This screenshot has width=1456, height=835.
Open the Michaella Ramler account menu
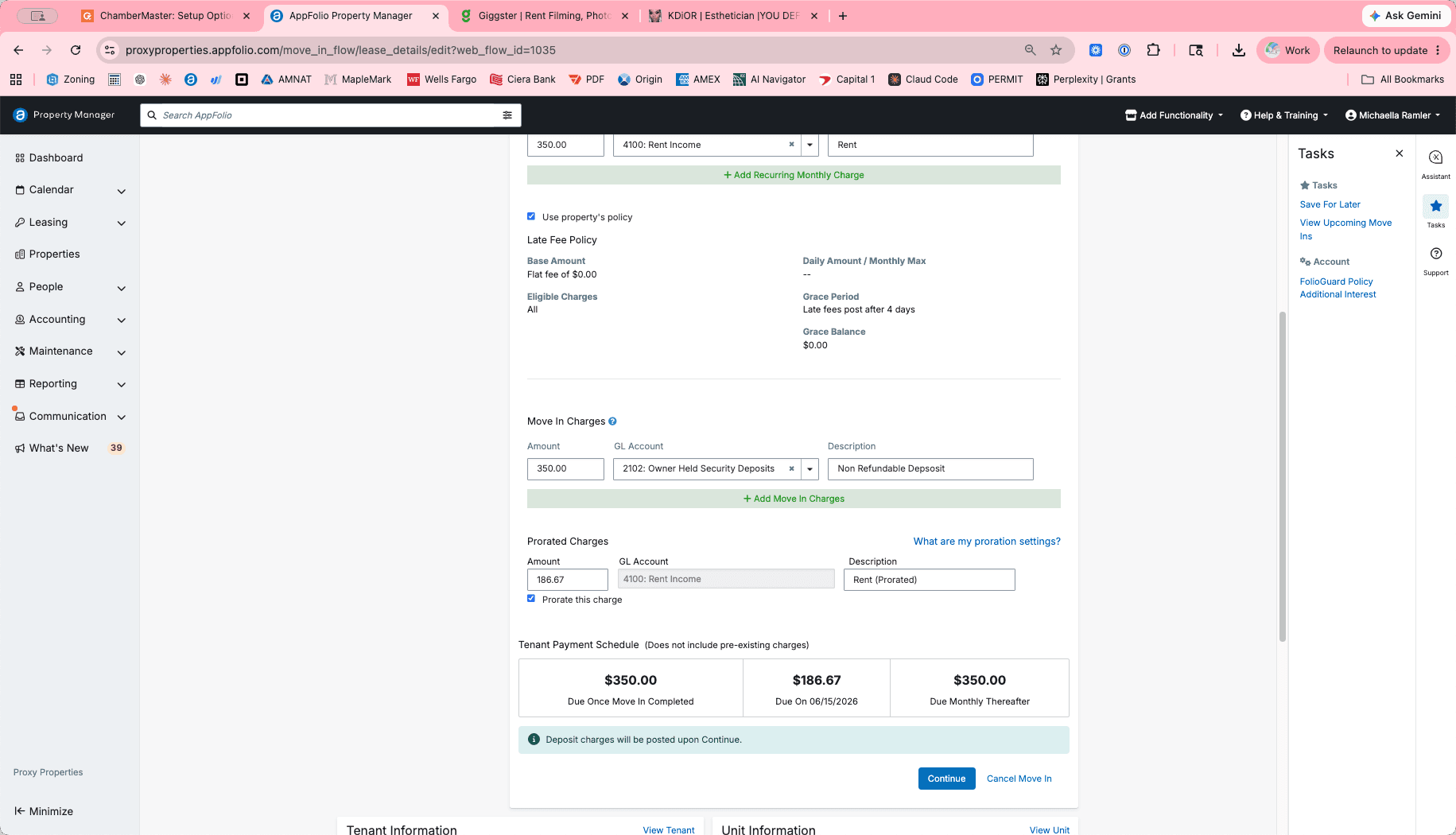coord(1392,115)
